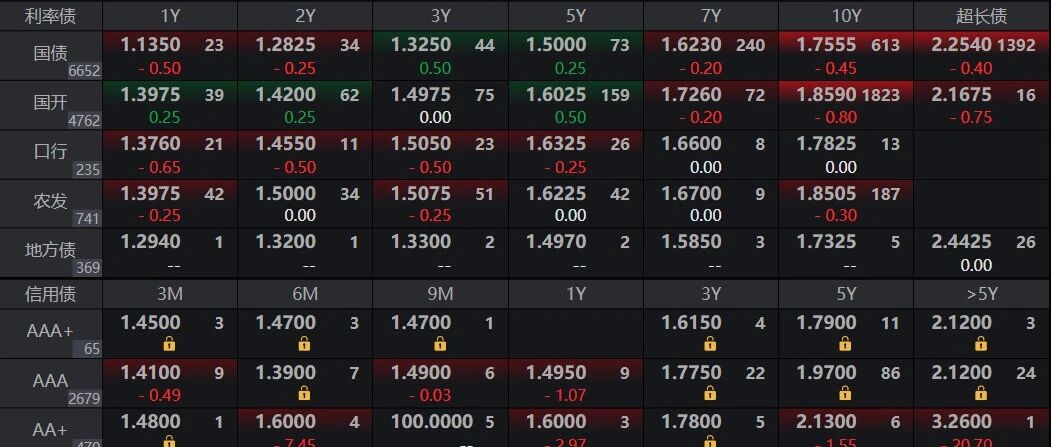The height and width of the screenshot is (447, 1051).
Task: Click 国开 10Y change value -0.80
Action: click(x=835, y=117)
